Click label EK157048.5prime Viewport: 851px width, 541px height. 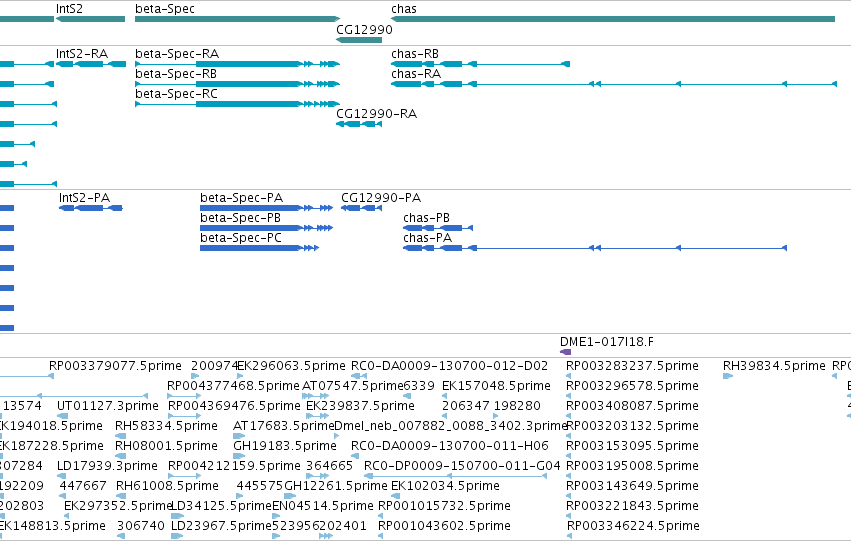[497, 386]
